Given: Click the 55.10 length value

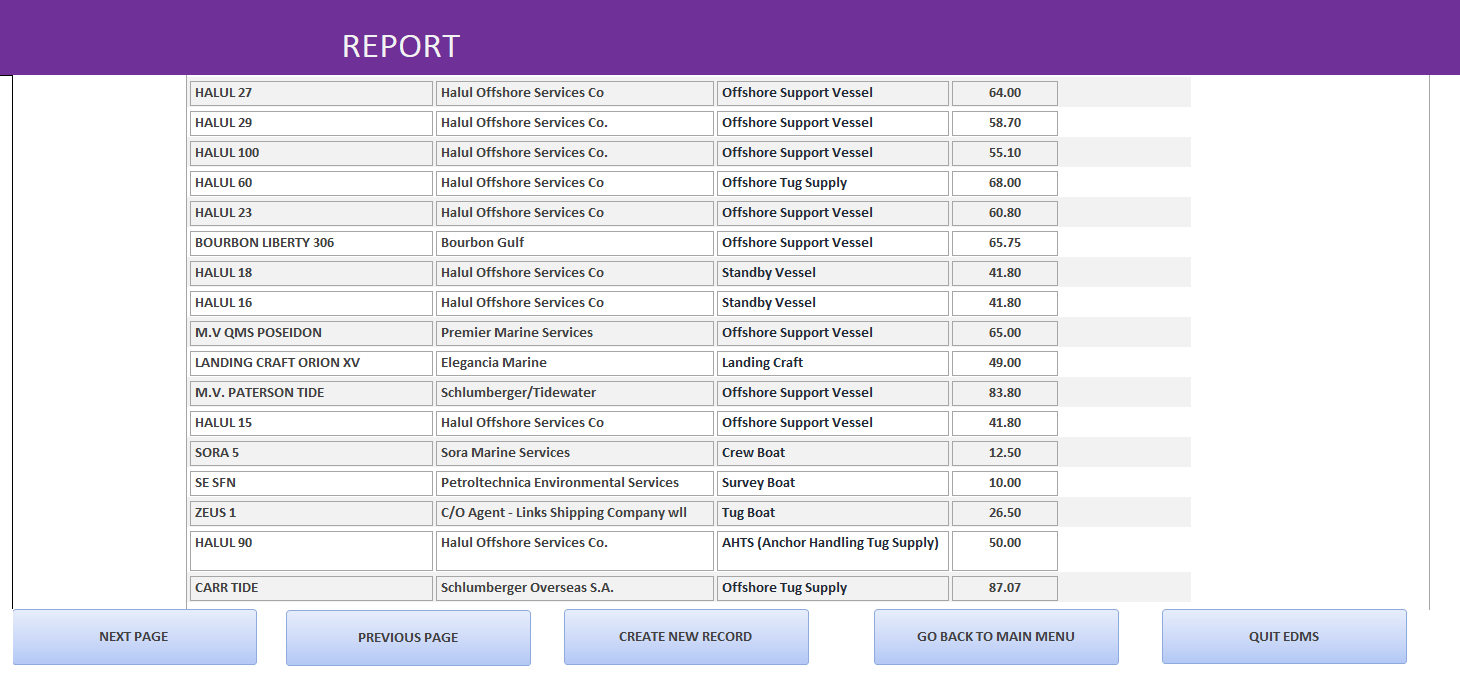Looking at the screenshot, I should click(x=1005, y=153).
